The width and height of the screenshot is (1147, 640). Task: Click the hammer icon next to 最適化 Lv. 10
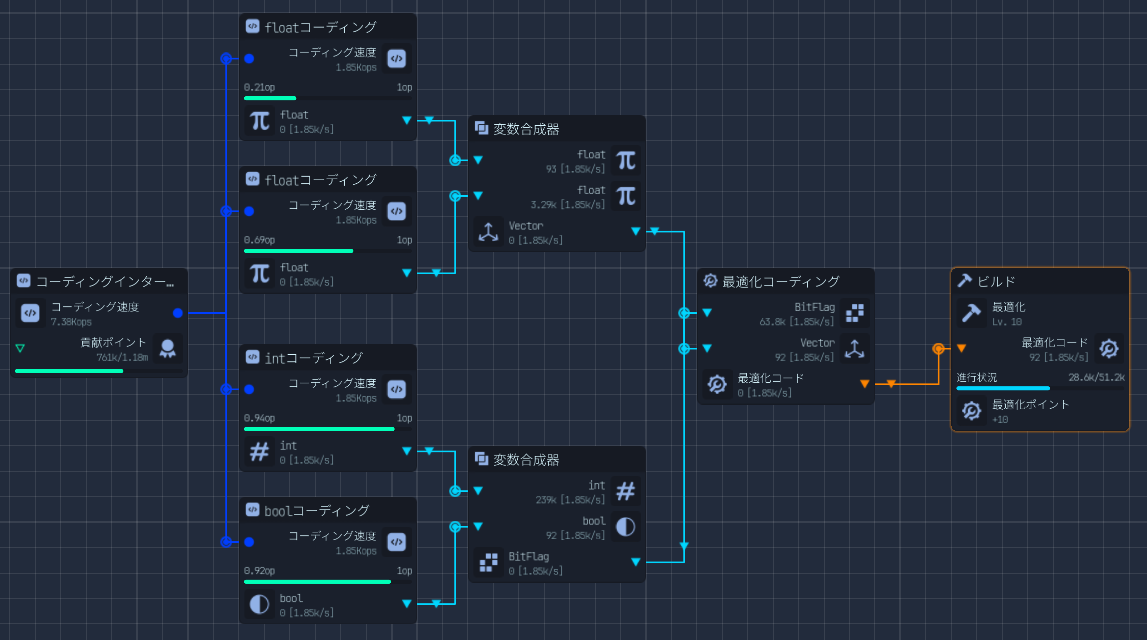coord(970,313)
